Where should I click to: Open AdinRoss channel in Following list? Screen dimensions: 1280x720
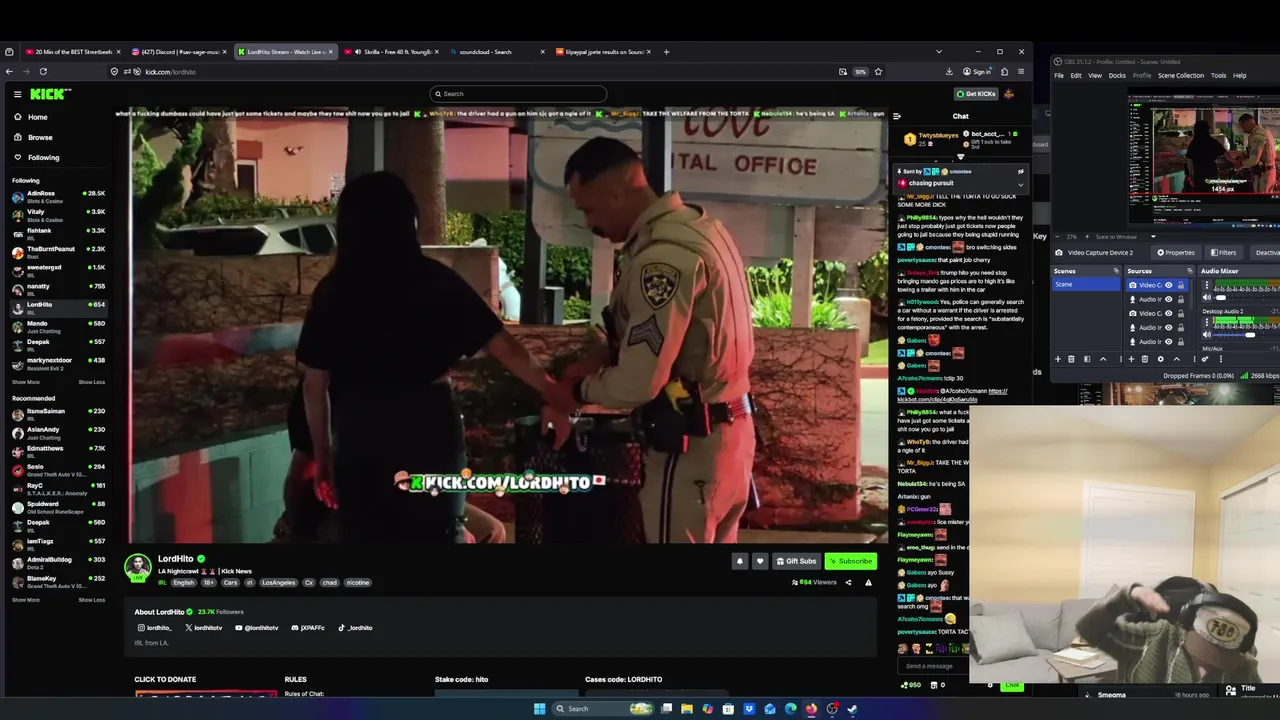coord(58,196)
